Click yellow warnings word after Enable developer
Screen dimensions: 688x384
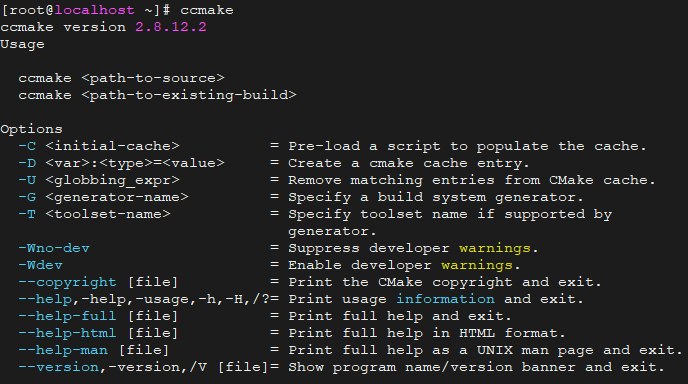coord(477,265)
